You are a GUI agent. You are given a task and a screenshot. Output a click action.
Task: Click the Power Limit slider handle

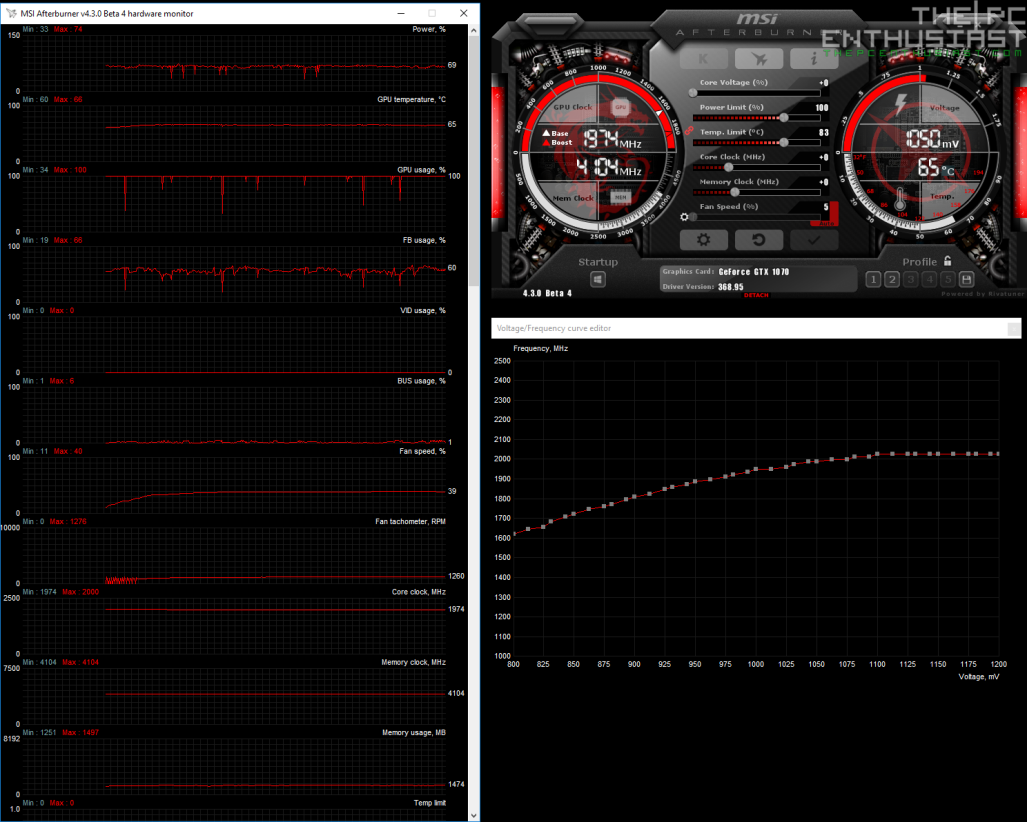(784, 118)
